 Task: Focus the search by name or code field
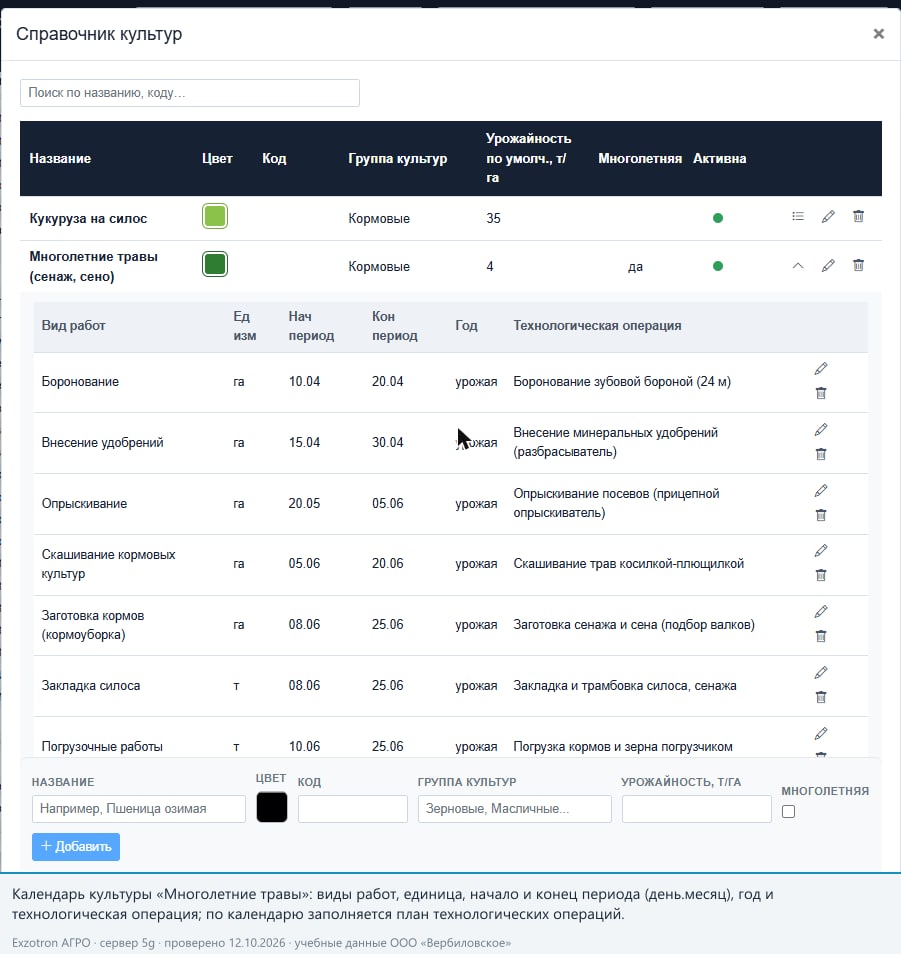(190, 93)
